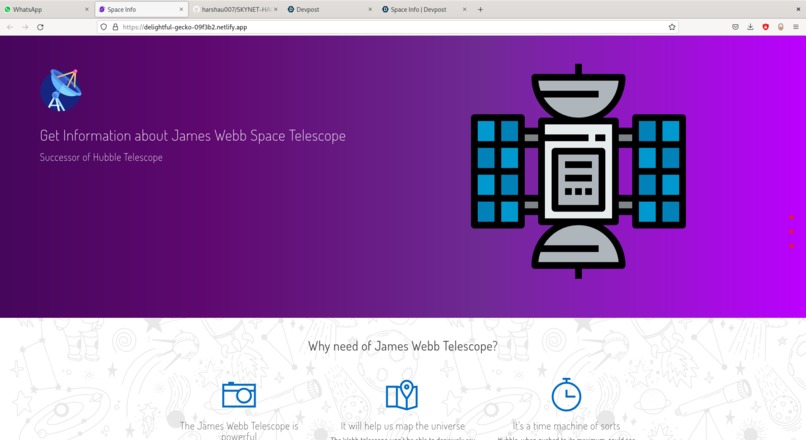Click 'Get Information about James Webb Space Telescope' heading

[x=193, y=136]
